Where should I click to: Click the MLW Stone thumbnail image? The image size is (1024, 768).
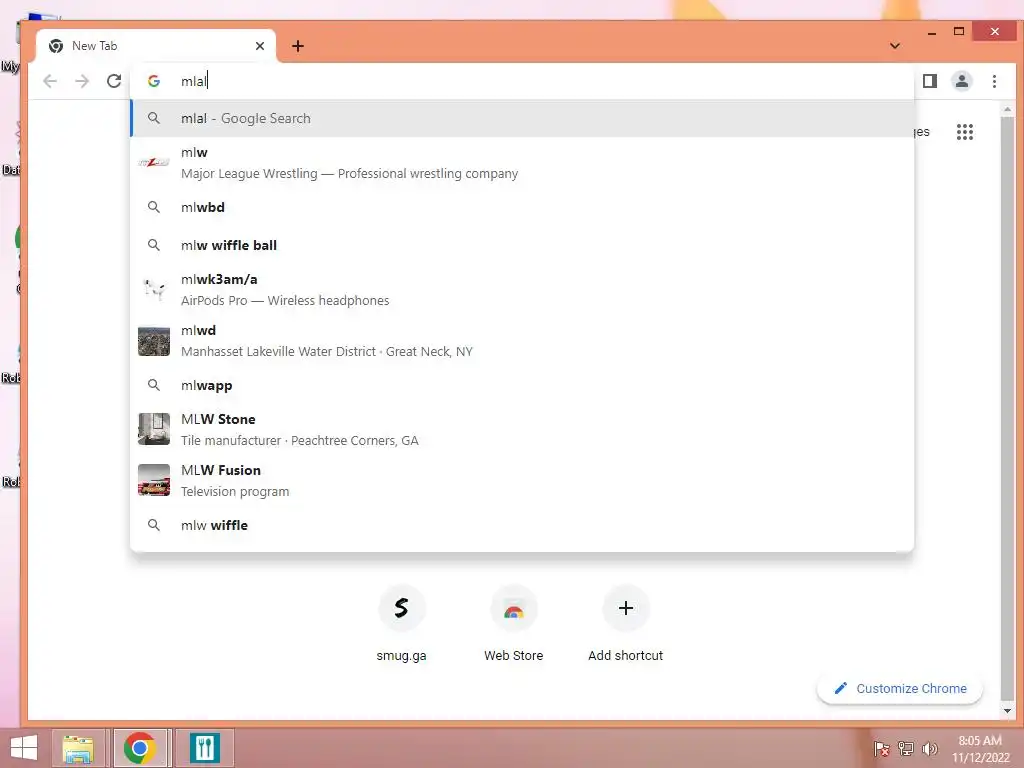[154, 429]
